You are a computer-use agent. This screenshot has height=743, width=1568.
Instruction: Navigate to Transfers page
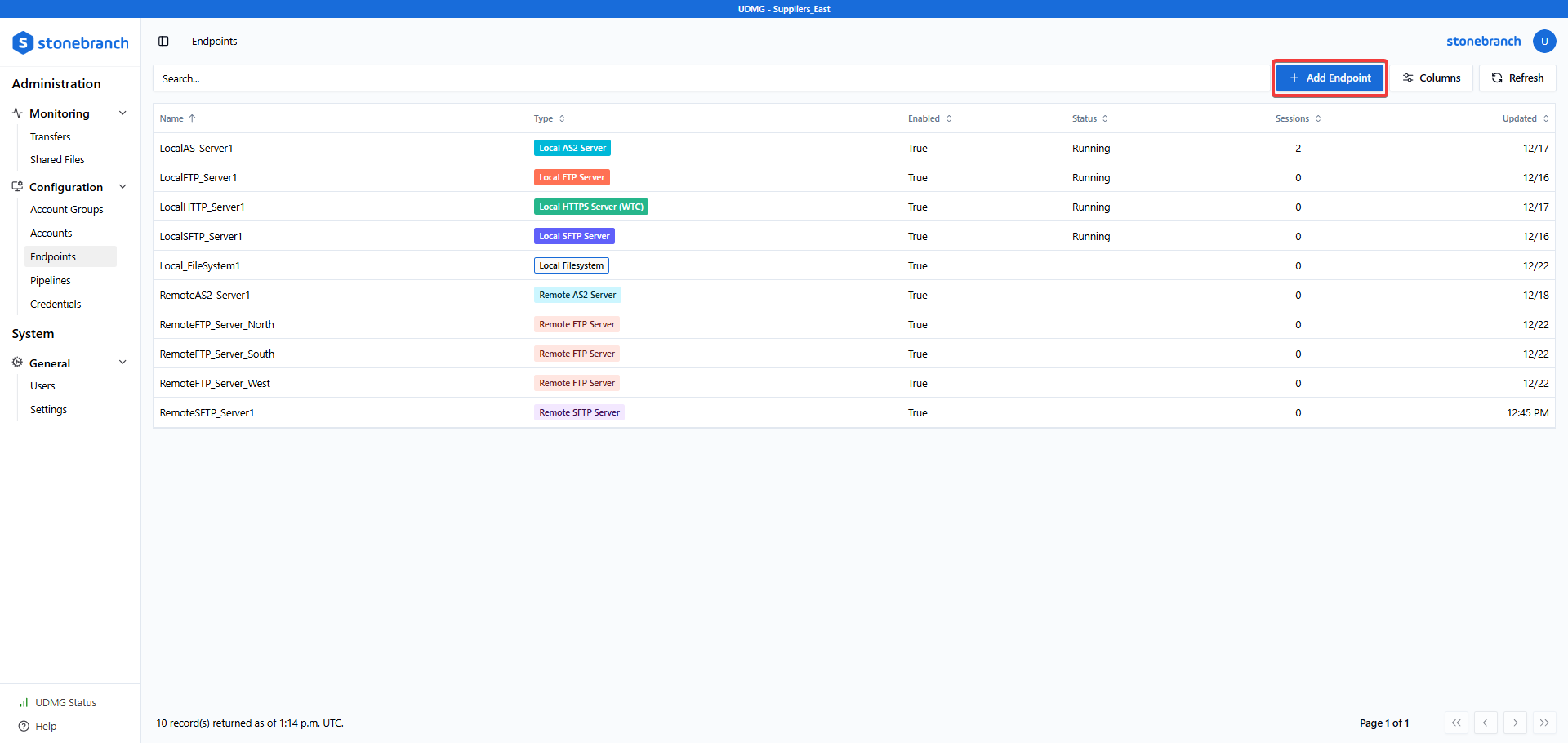pos(51,136)
